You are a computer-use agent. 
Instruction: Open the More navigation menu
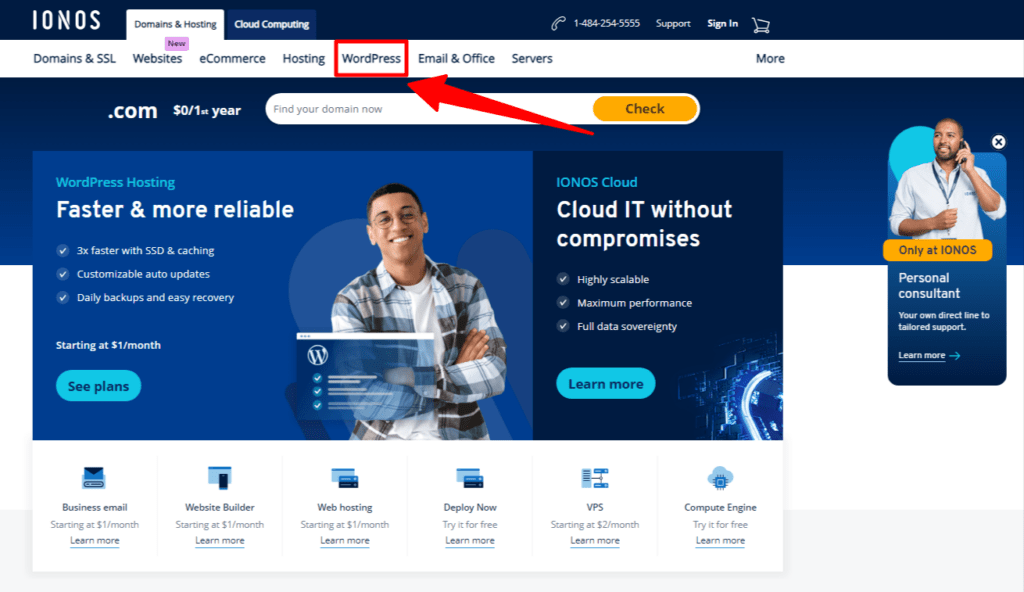(769, 58)
